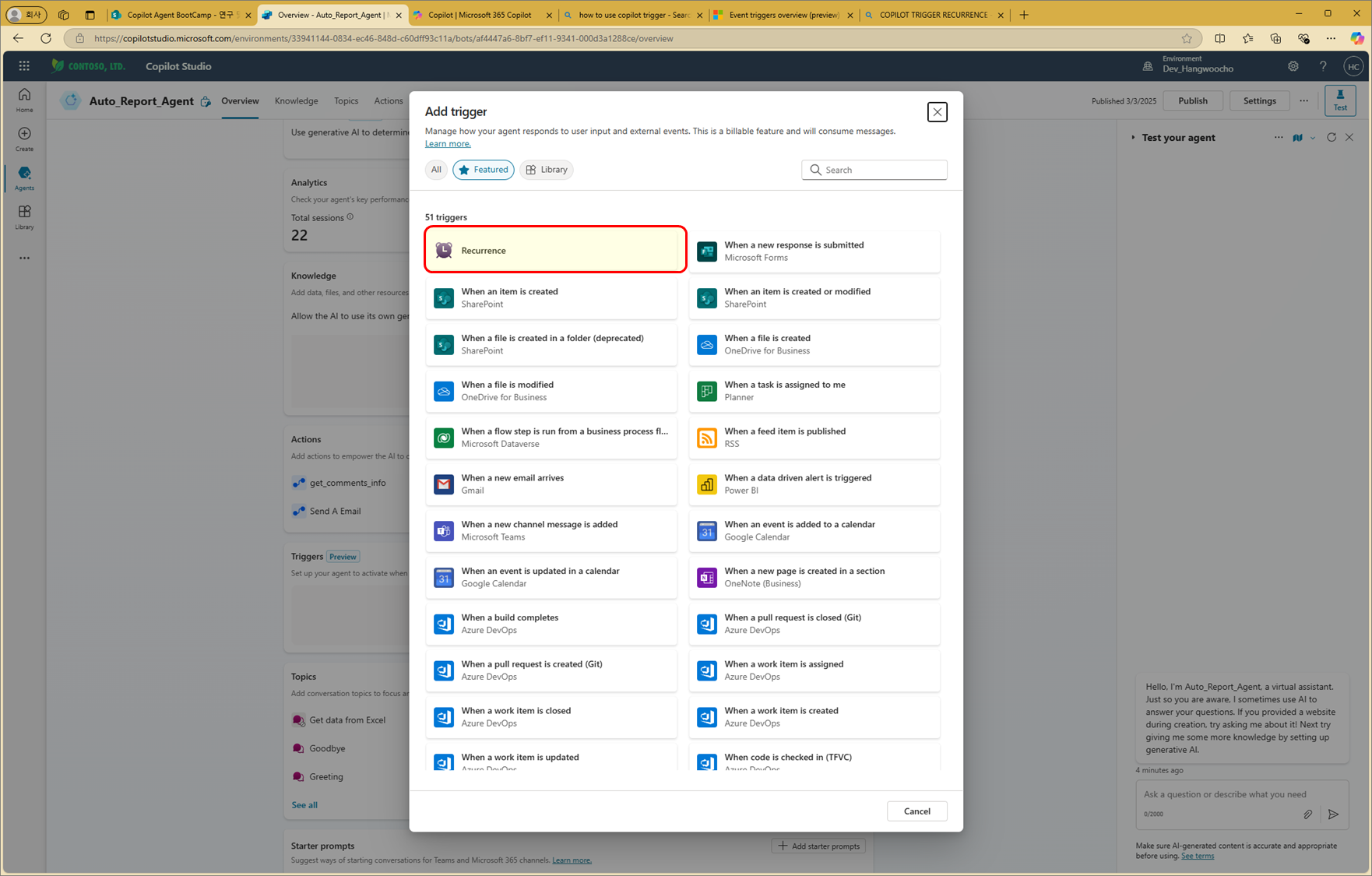Open agent Settings button

point(1260,101)
